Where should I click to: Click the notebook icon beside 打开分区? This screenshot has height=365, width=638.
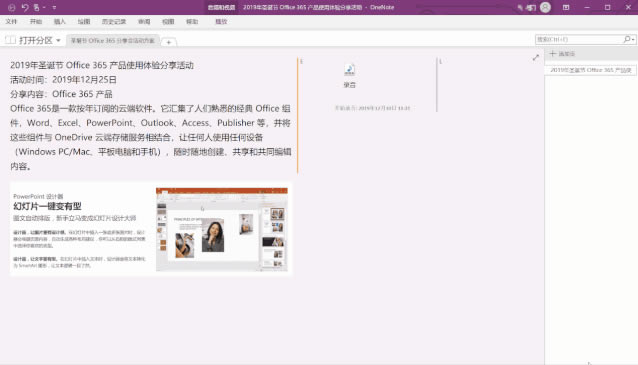tap(11, 40)
